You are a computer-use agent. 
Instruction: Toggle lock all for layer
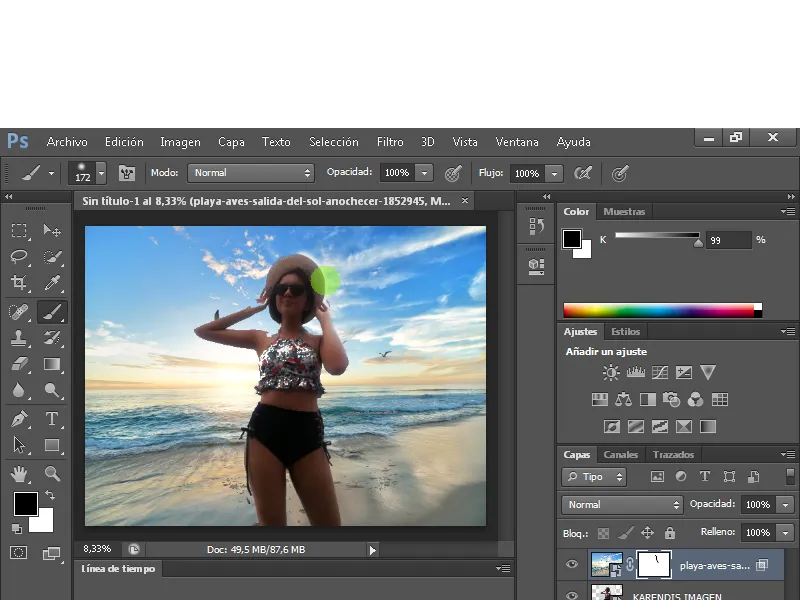click(670, 533)
